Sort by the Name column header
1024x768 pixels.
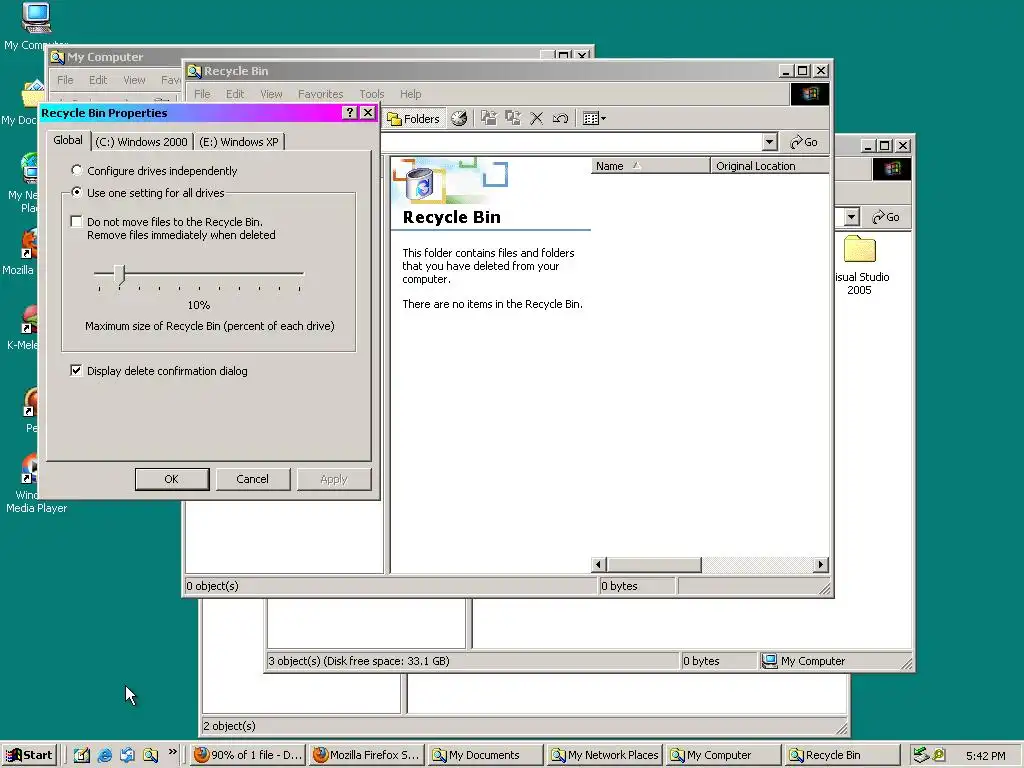650,166
